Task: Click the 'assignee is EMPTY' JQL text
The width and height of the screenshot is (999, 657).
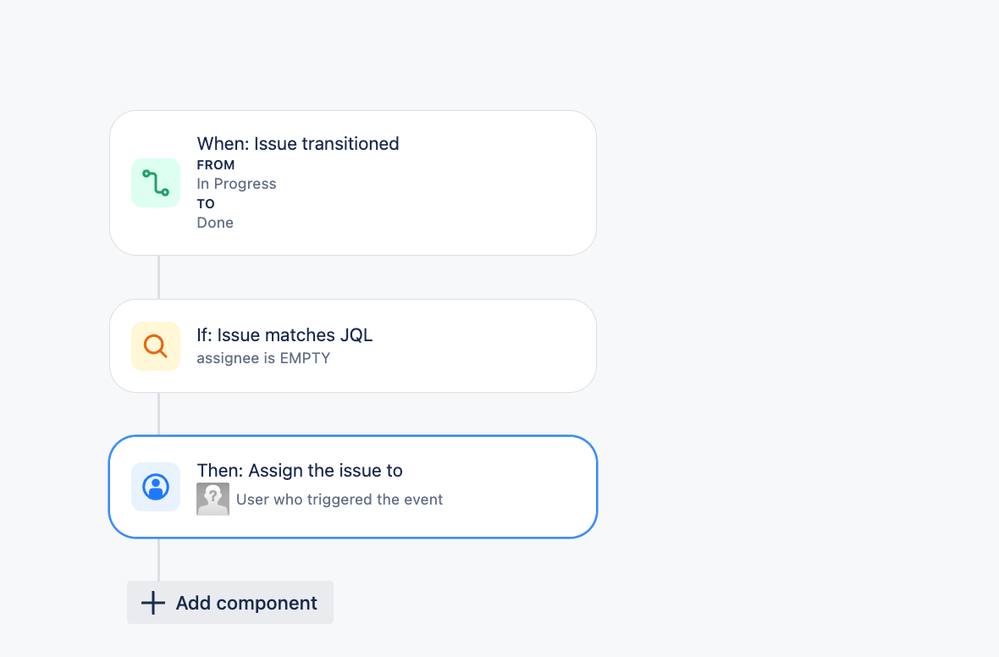Action: (x=263, y=358)
